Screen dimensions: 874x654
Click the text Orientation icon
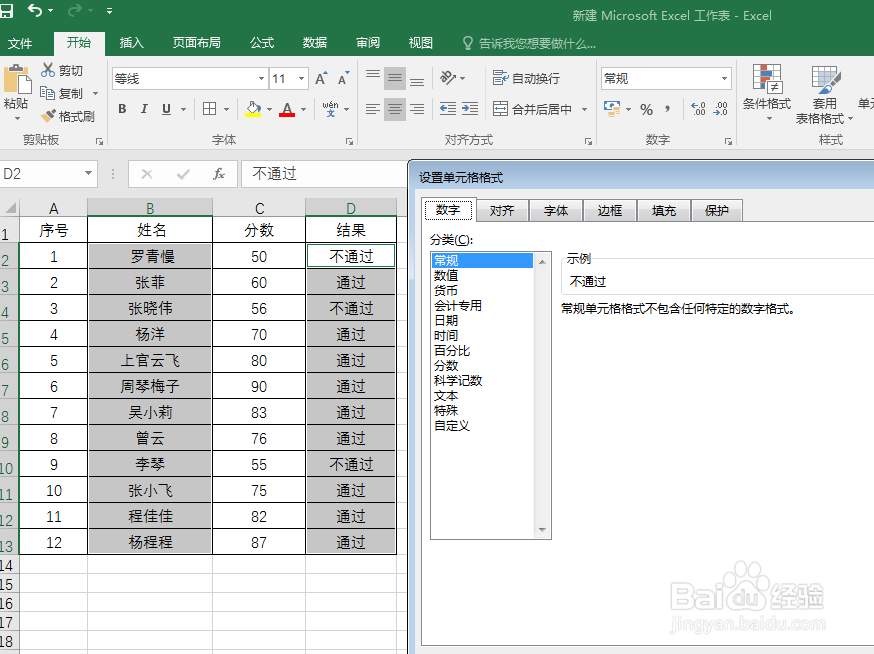pos(448,78)
